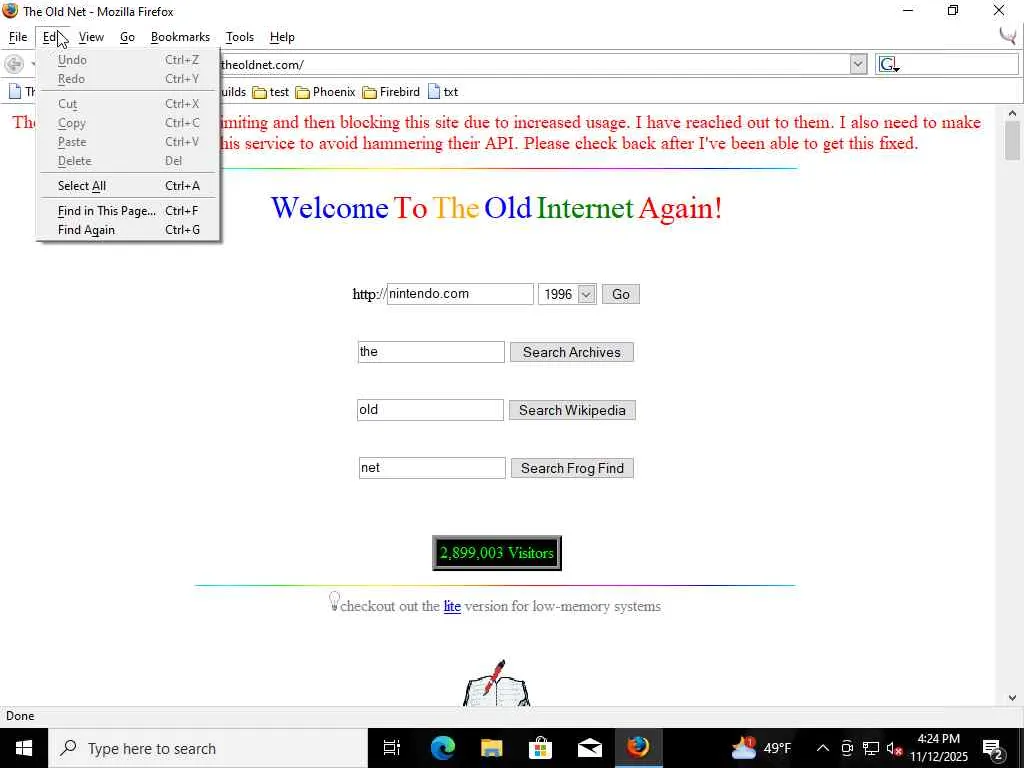Click the Go button next to year
1024x768 pixels.
pyautogui.click(x=620, y=294)
